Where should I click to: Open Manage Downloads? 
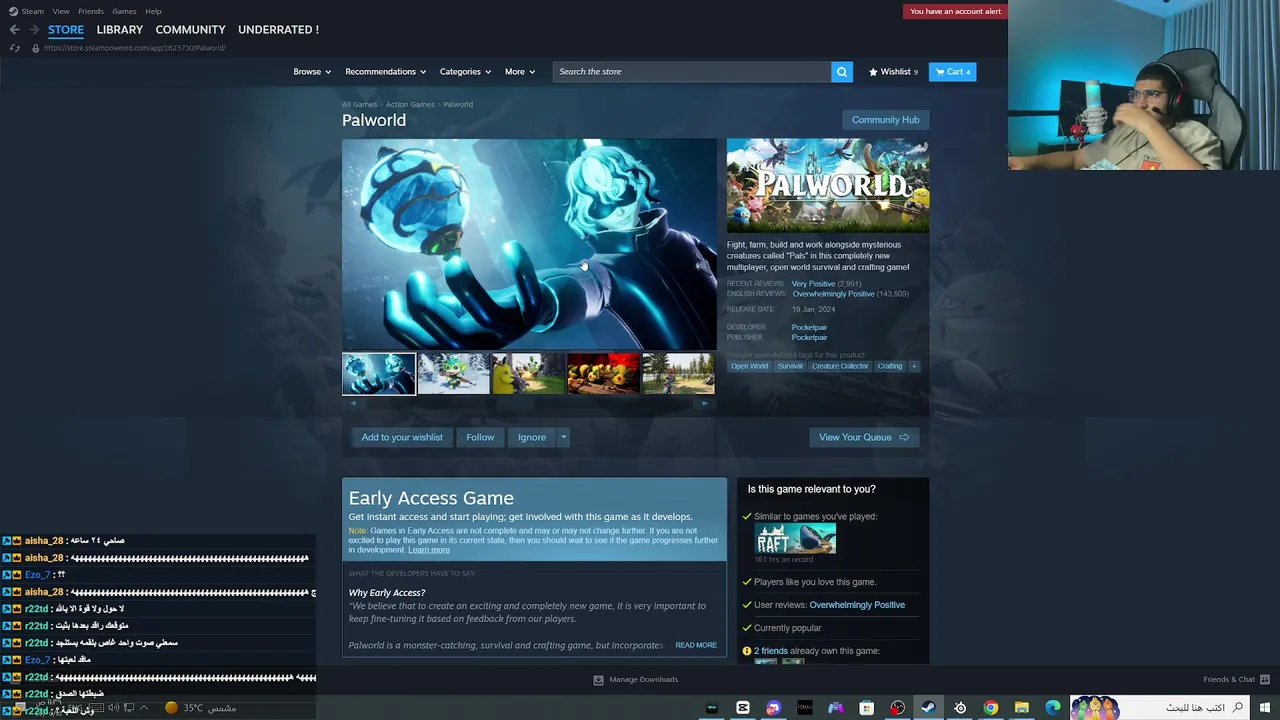coord(636,680)
